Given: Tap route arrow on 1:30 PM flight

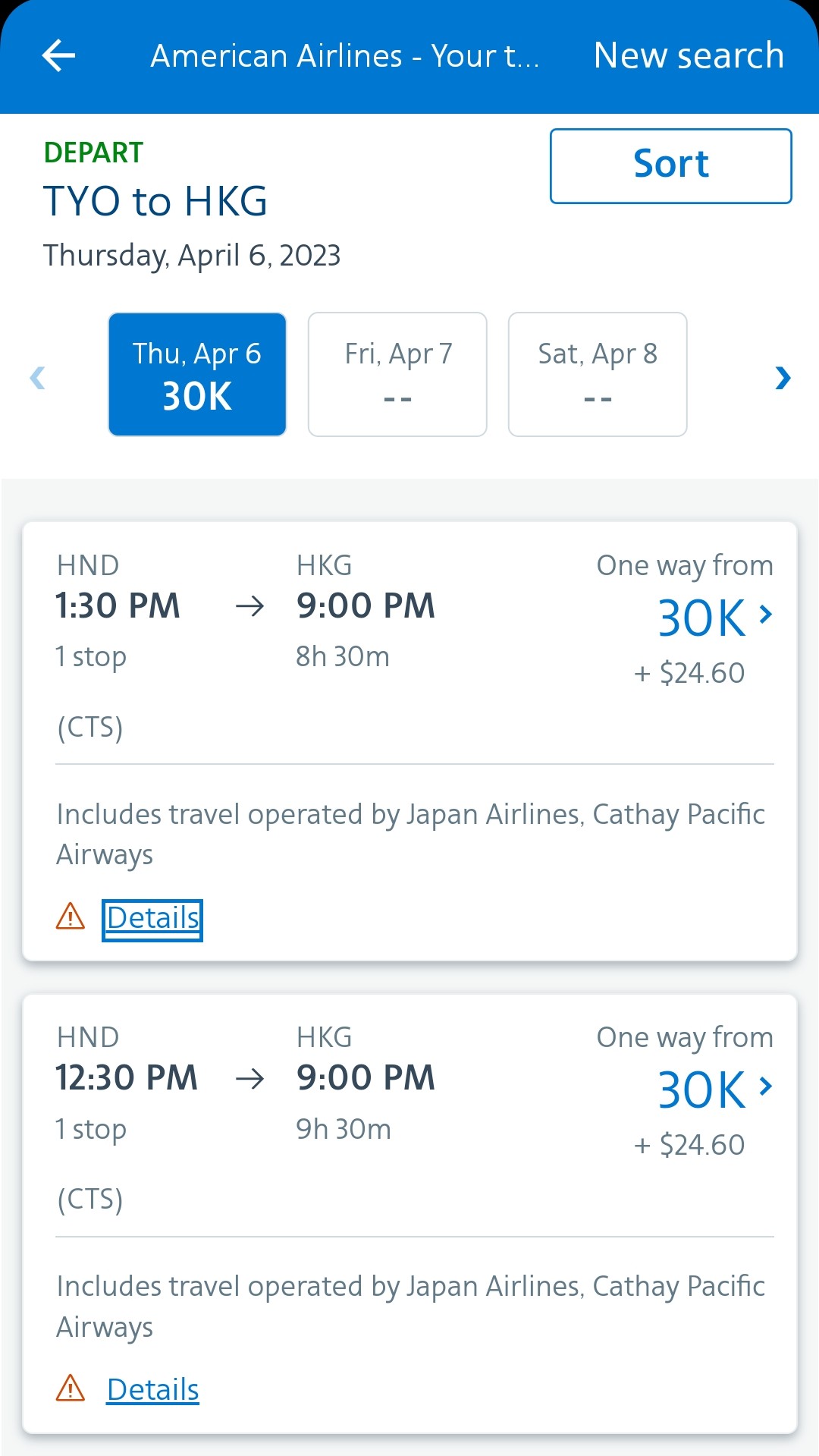Looking at the screenshot, I should click(x=249, y=606).
